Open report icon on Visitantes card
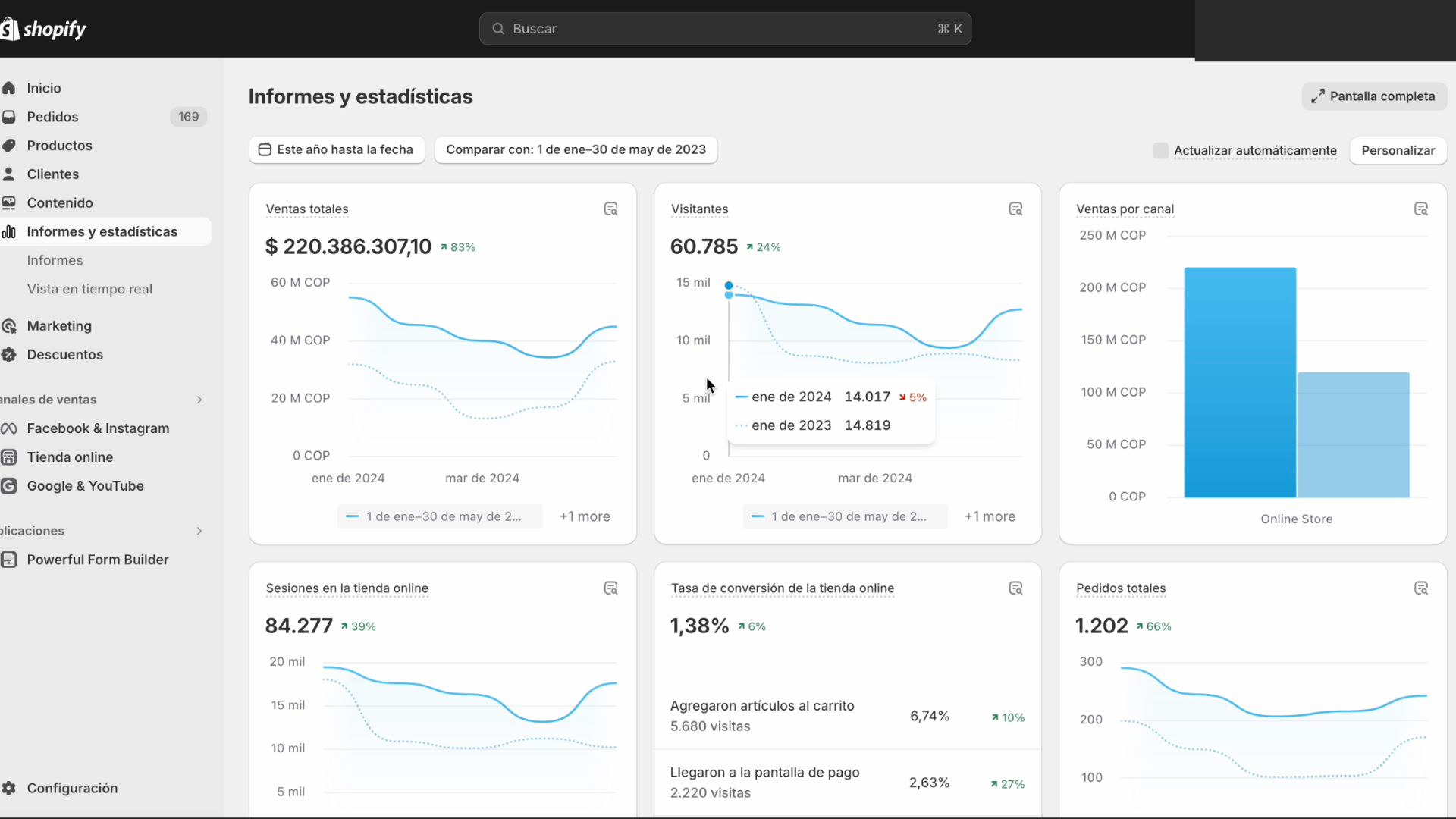Viewport: 1456px width, 819px height. pyautogui.click(x=1015, y=209)
